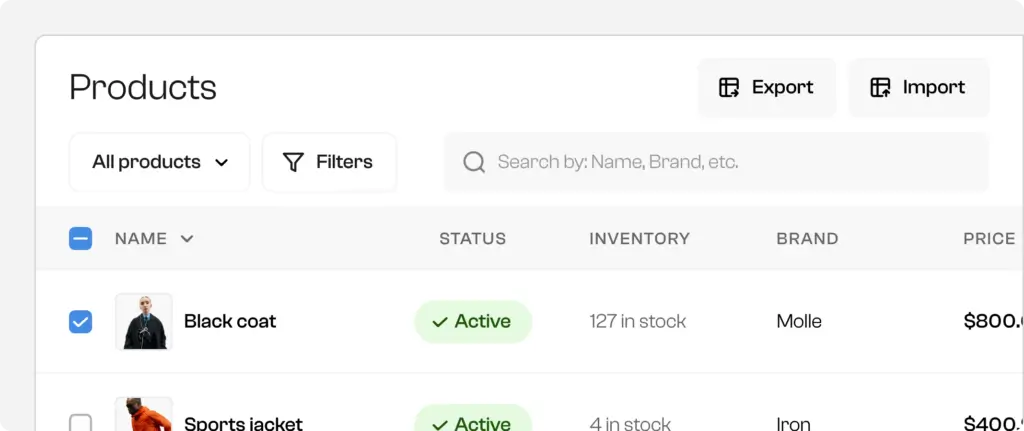Sort by the Status column header
The height and width of the screenshot is (431, 1024).
click(472, 239)
